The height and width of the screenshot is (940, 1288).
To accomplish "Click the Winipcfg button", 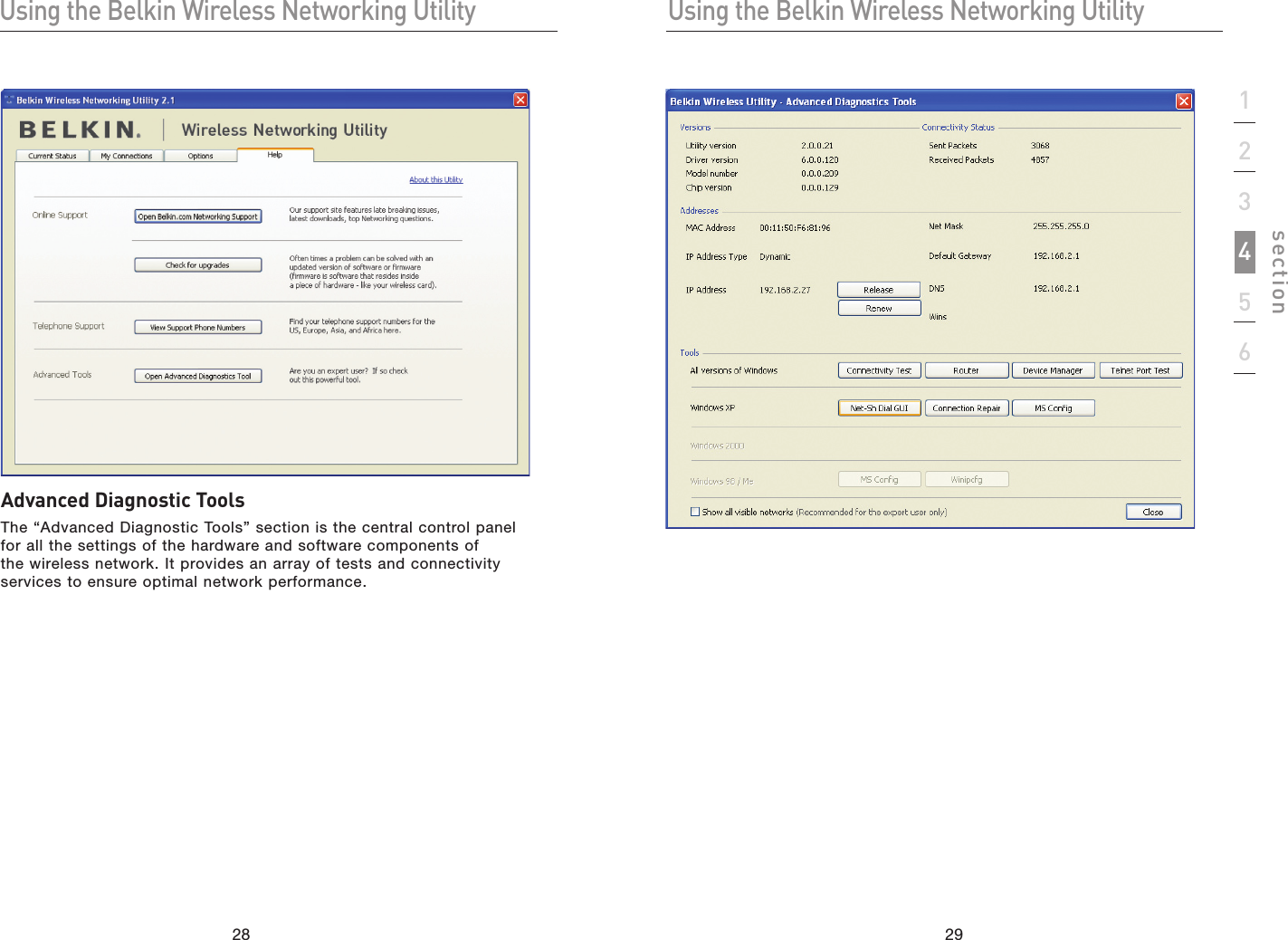I will coord(967,479).
